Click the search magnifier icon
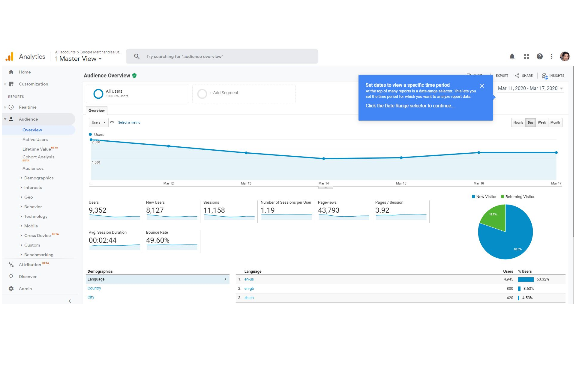The height and width of the screenshot is (384, 576). click(x=137, y=56)
